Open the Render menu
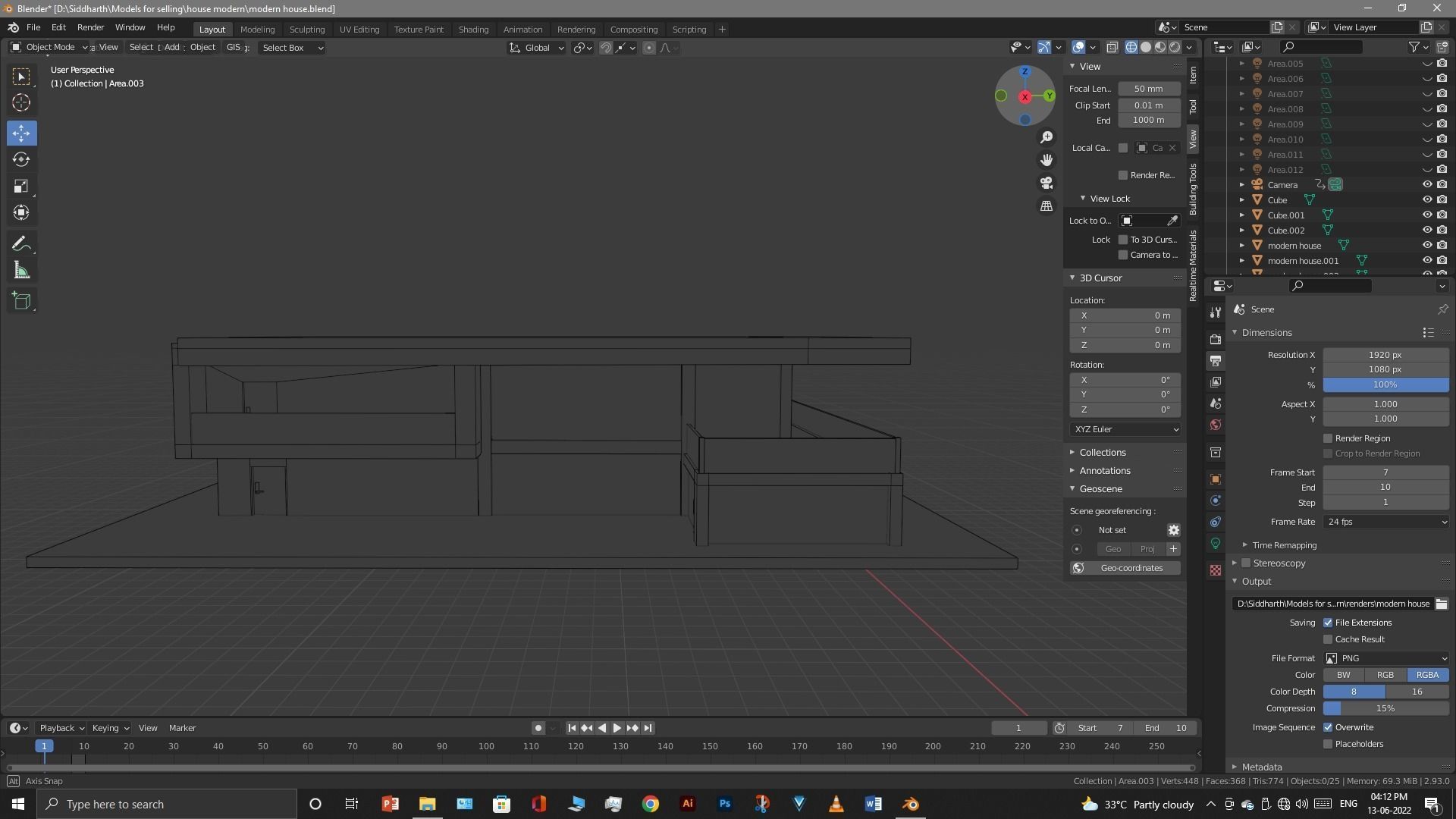 coord(90,27)
